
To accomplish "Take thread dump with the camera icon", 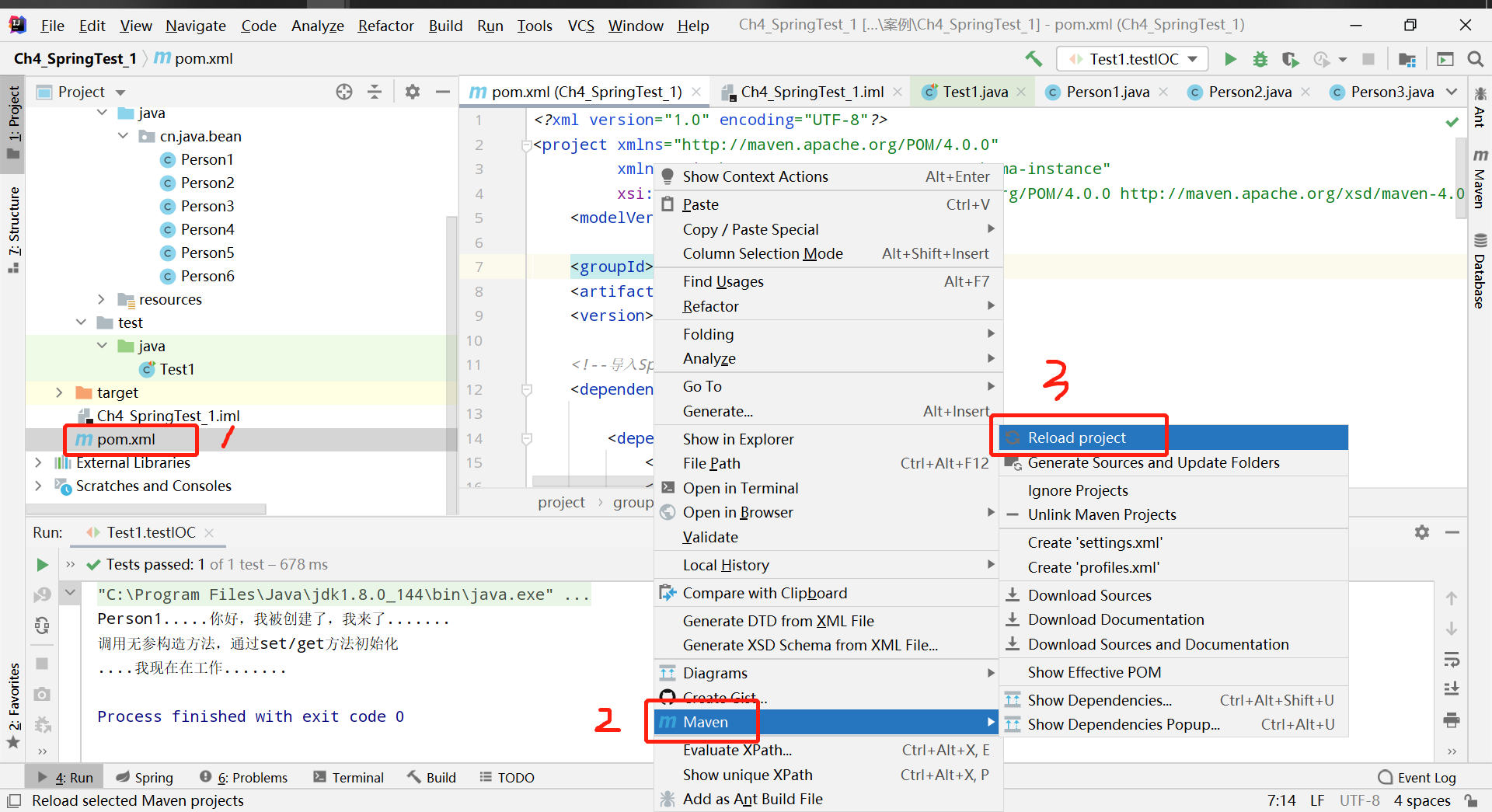I will [x=42, y=694].
